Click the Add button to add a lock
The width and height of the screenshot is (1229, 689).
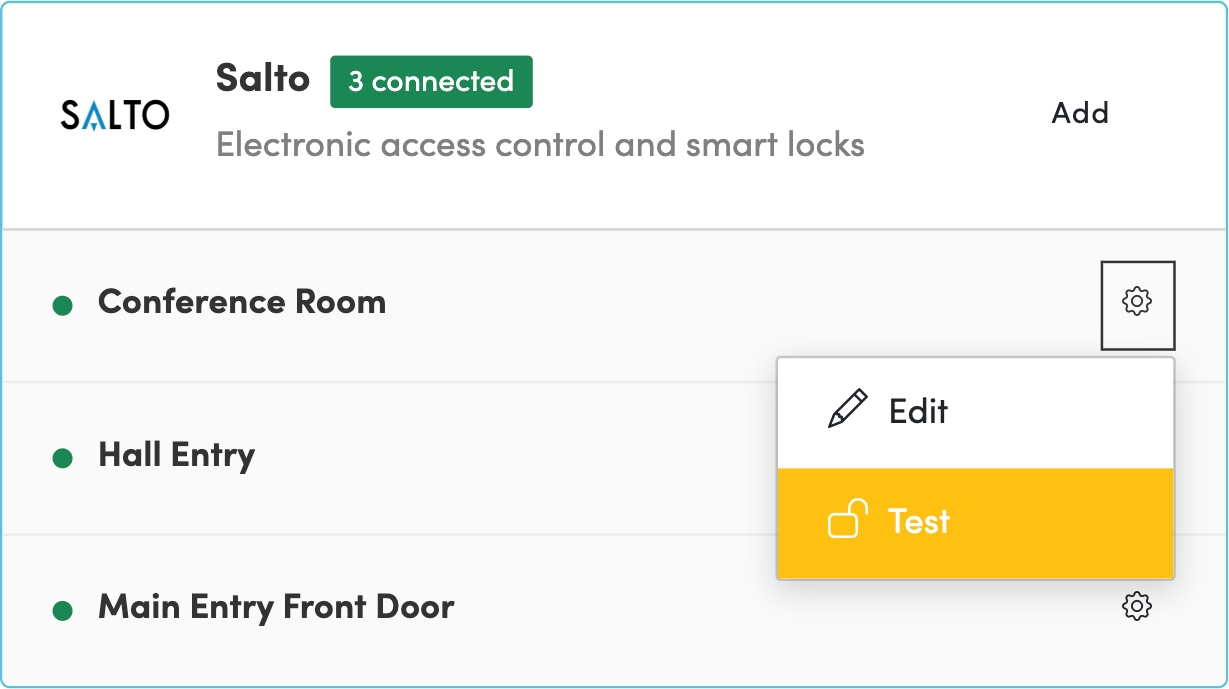pos(1079,113)
